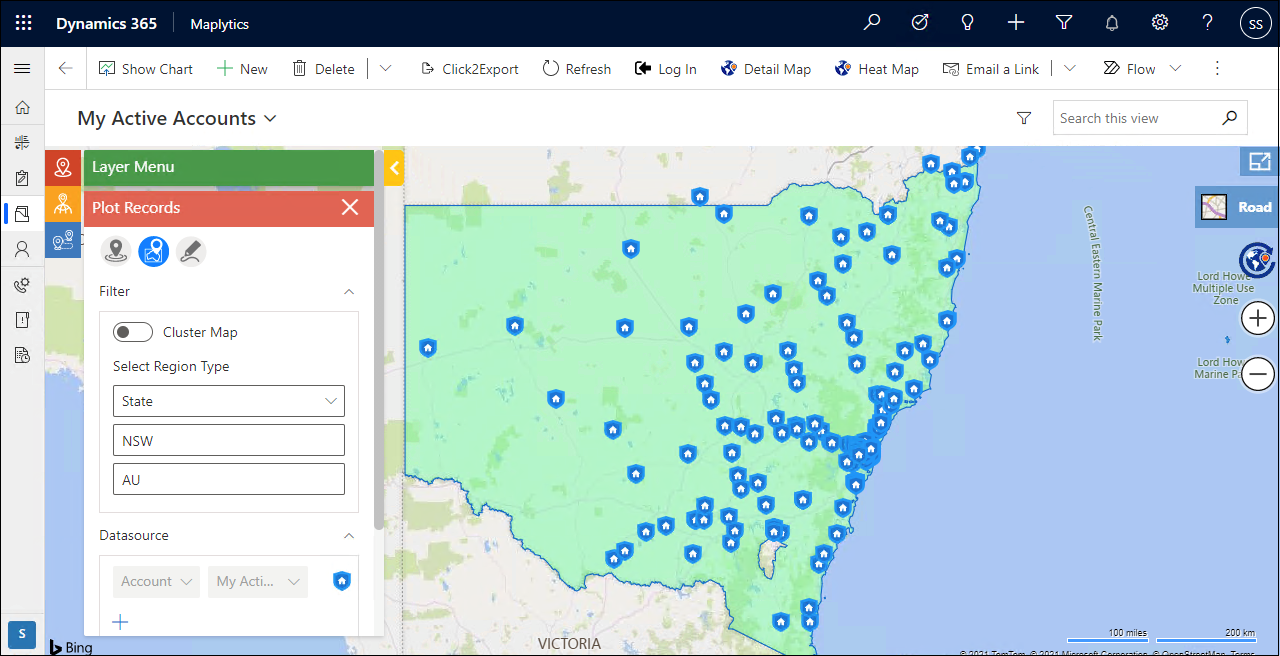
Task: Toggle the Cluster Map switch
Action: [x=133, y=332]
